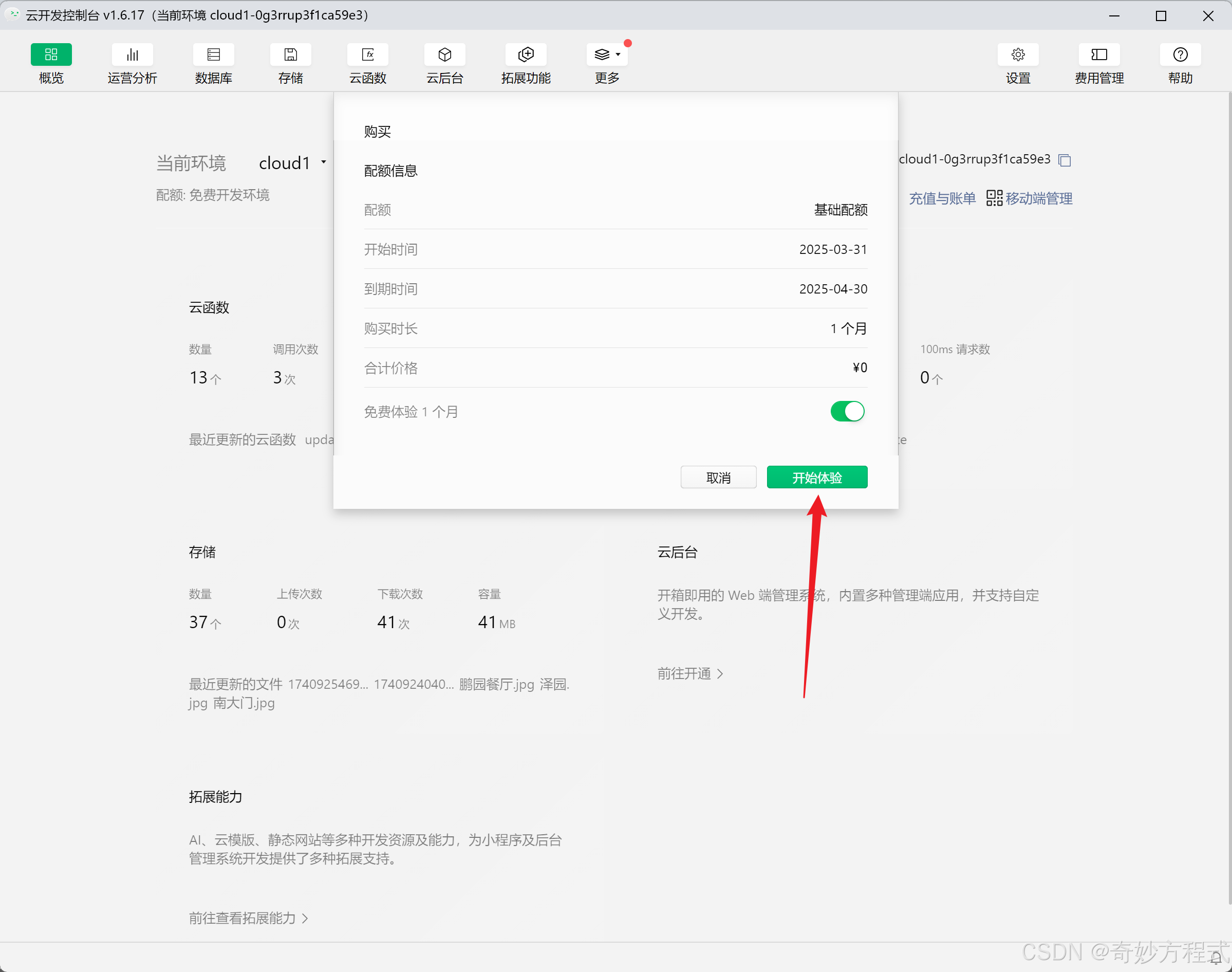Viewport: 1232px width, 972px height.
Task: Click the 开始体验 button
Action: tap(817, 478)
